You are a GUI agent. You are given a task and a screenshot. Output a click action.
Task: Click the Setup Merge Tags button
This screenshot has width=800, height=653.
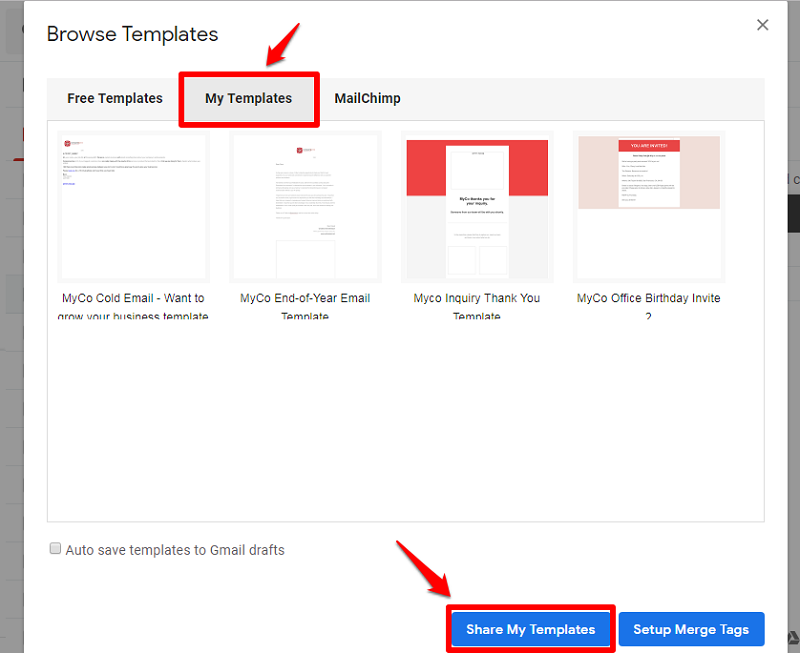pos(691,628)
